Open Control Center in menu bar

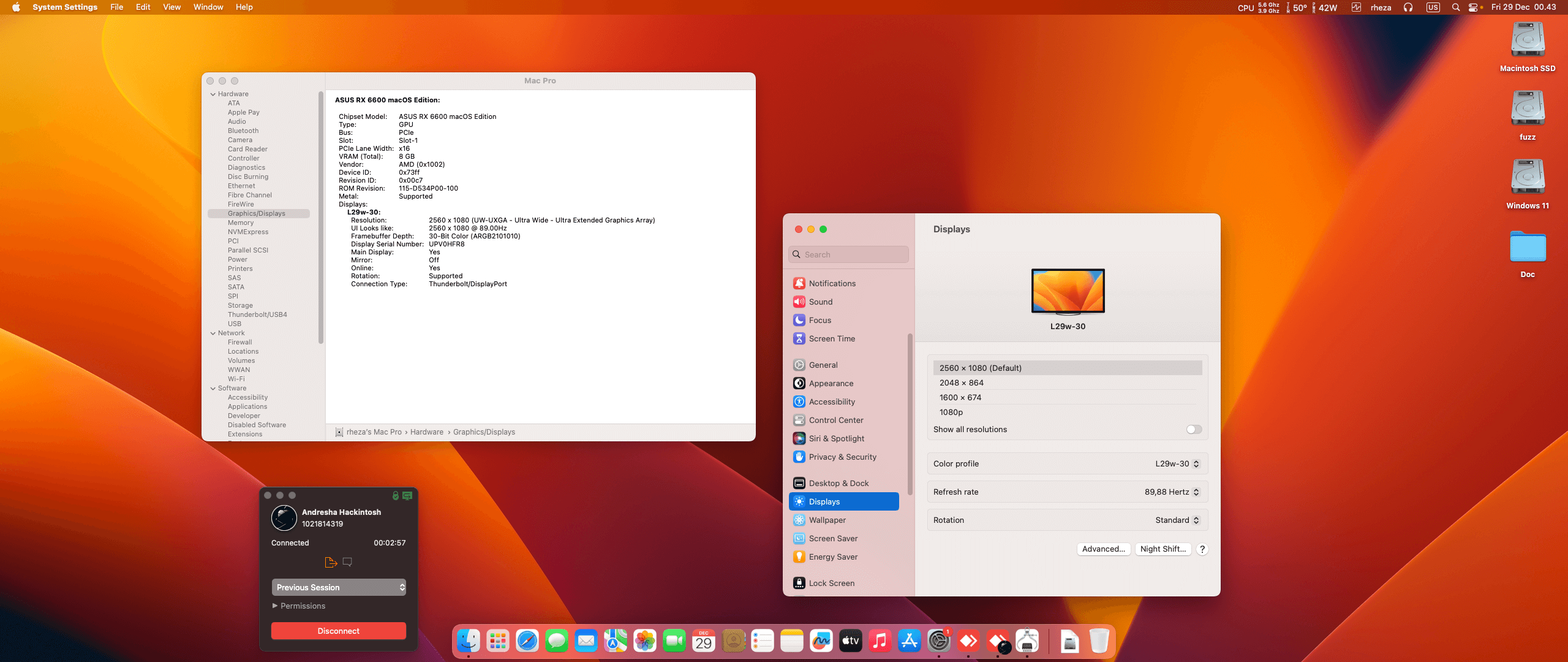click(1473, 7)
